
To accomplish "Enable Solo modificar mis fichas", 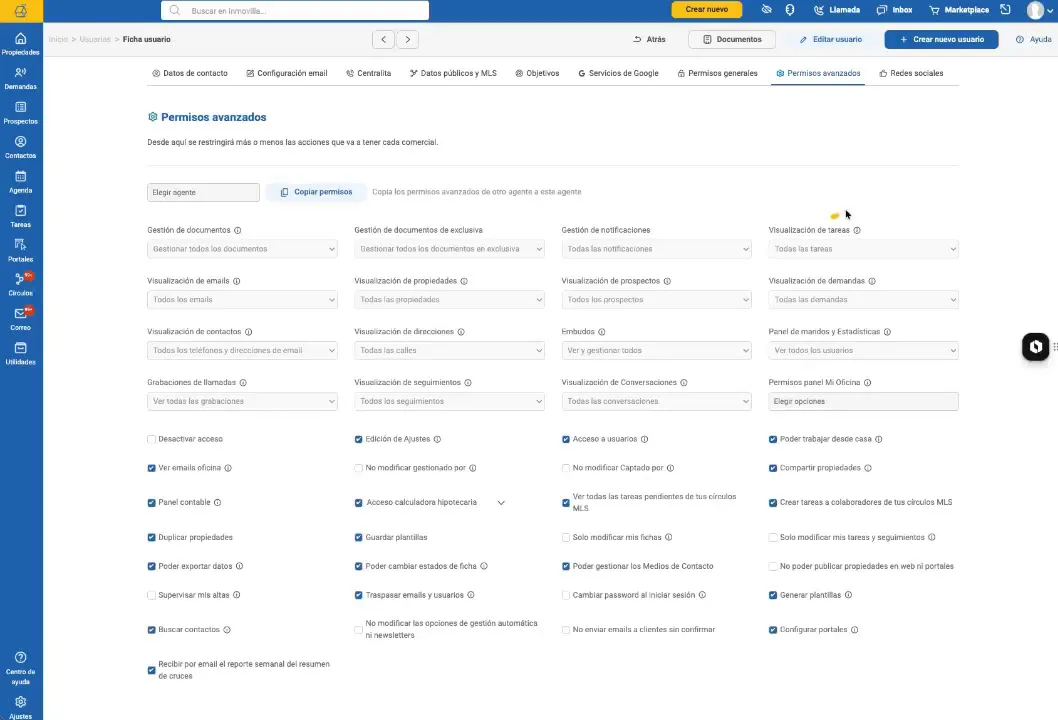I will (565, 538).
